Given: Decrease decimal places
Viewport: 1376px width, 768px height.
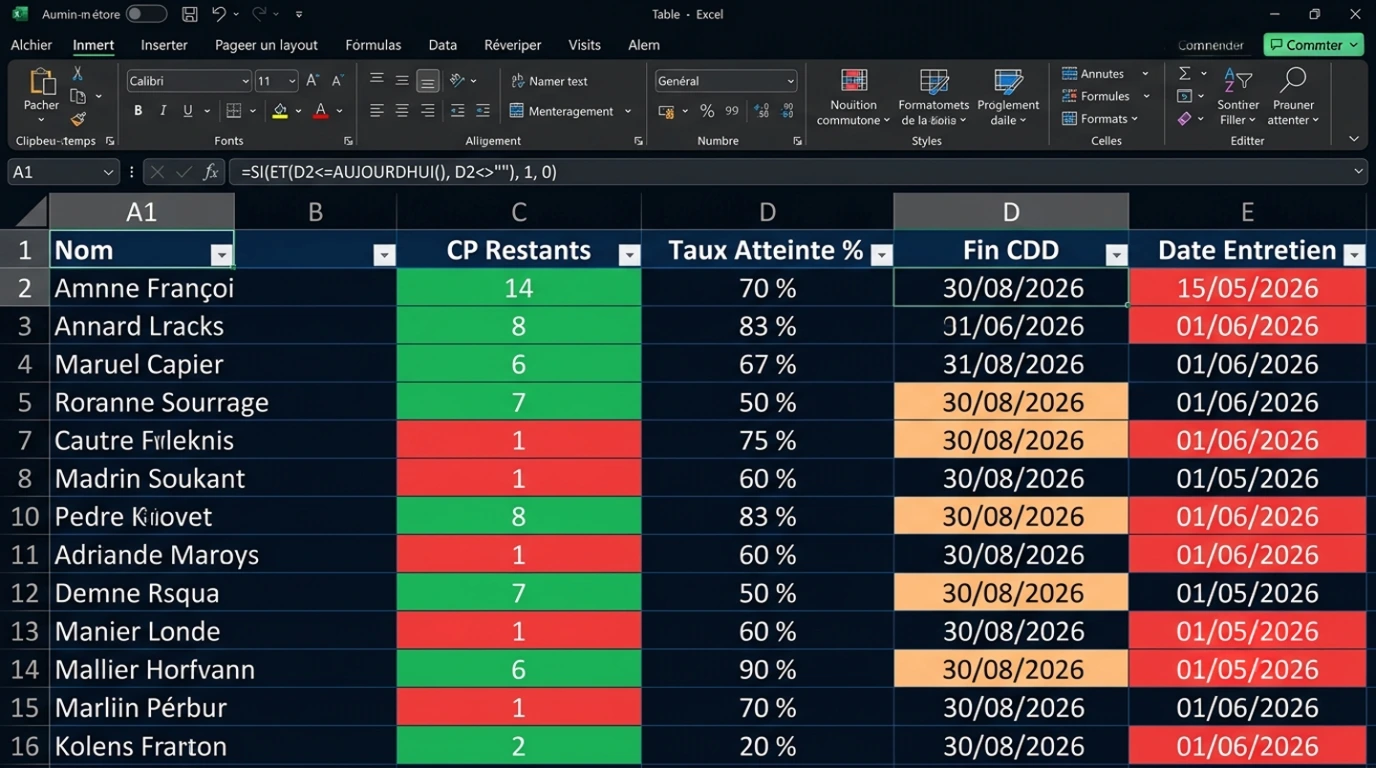Looking at the screenshot, I should [788, 111].
